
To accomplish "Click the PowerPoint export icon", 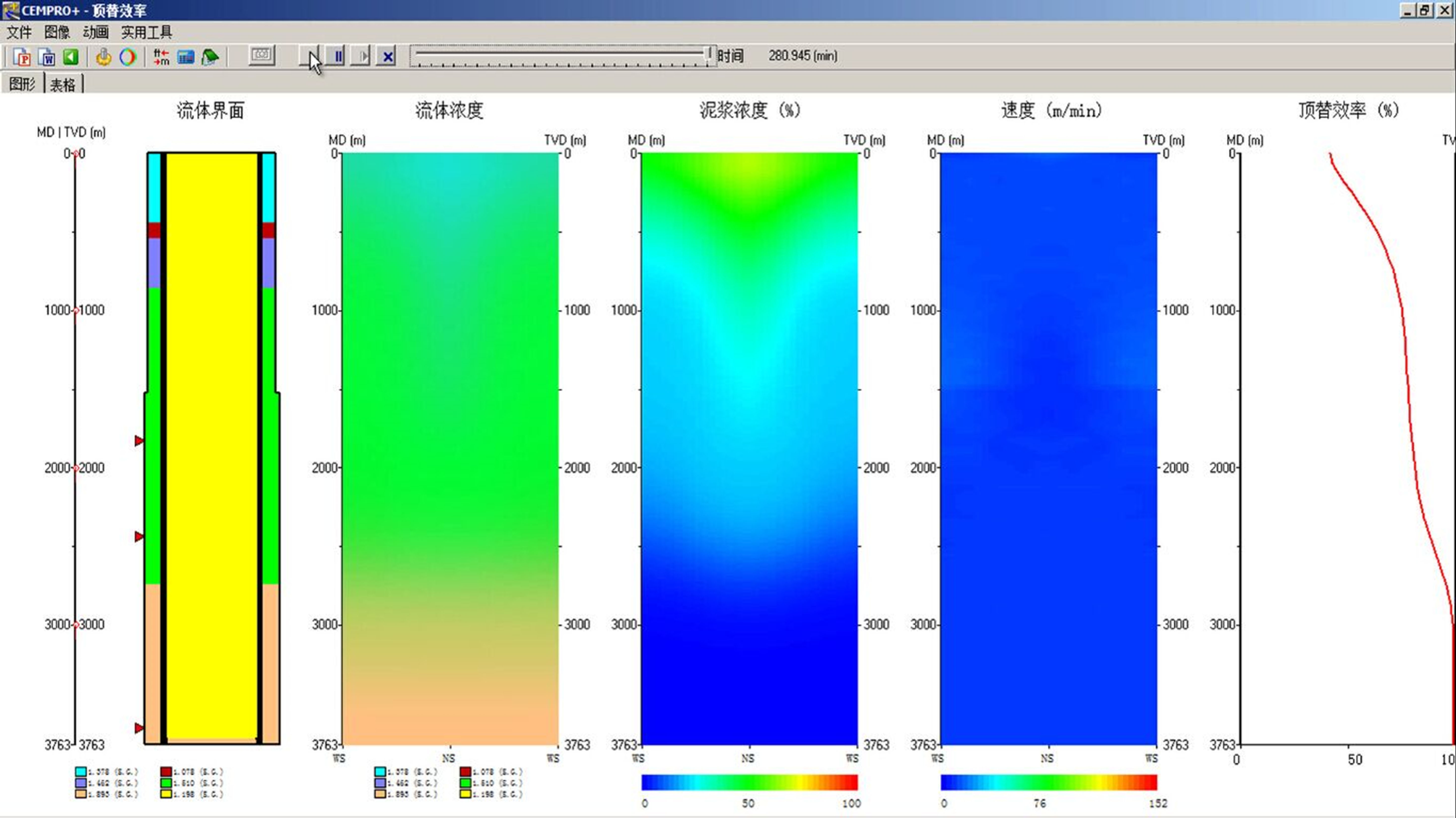I will pos(22,57).
